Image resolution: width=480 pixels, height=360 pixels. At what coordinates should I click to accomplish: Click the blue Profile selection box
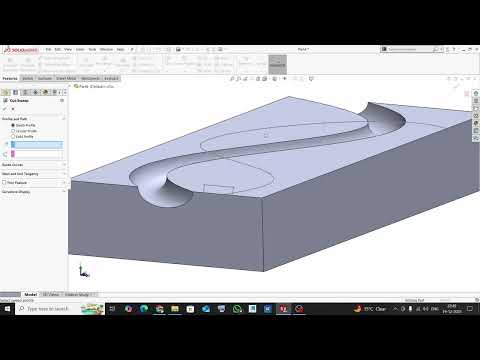(37, 144)
